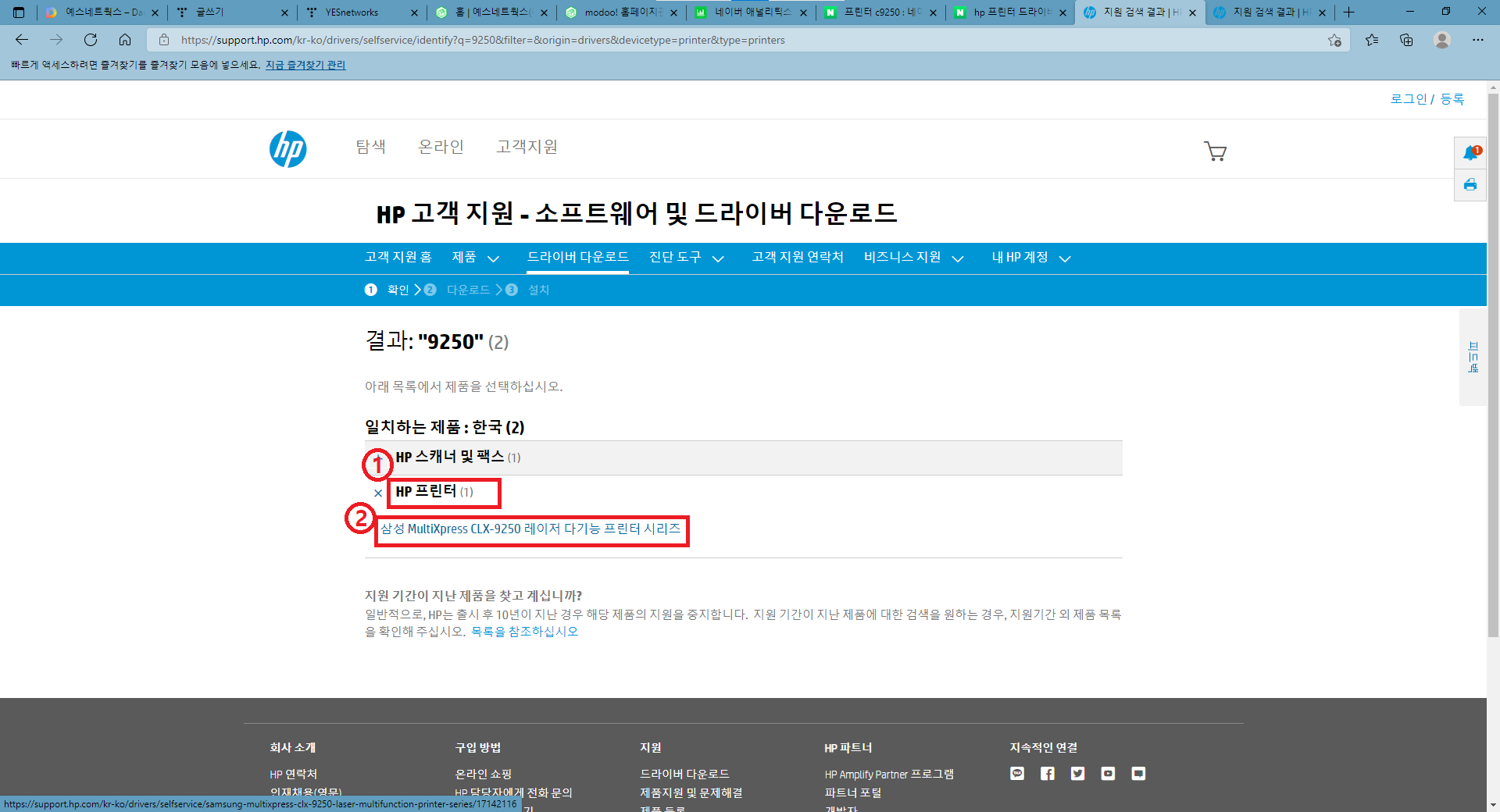The width and height of the screenshot is (1500, 812).
Task: Click the 로그인 link
Action: [x=1409, y=99]
